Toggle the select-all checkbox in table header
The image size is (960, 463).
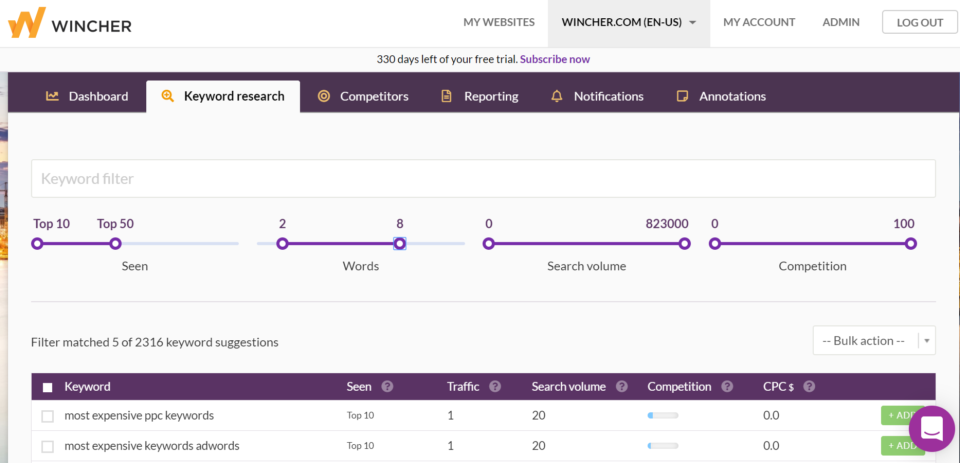click(x=48, y=387)
